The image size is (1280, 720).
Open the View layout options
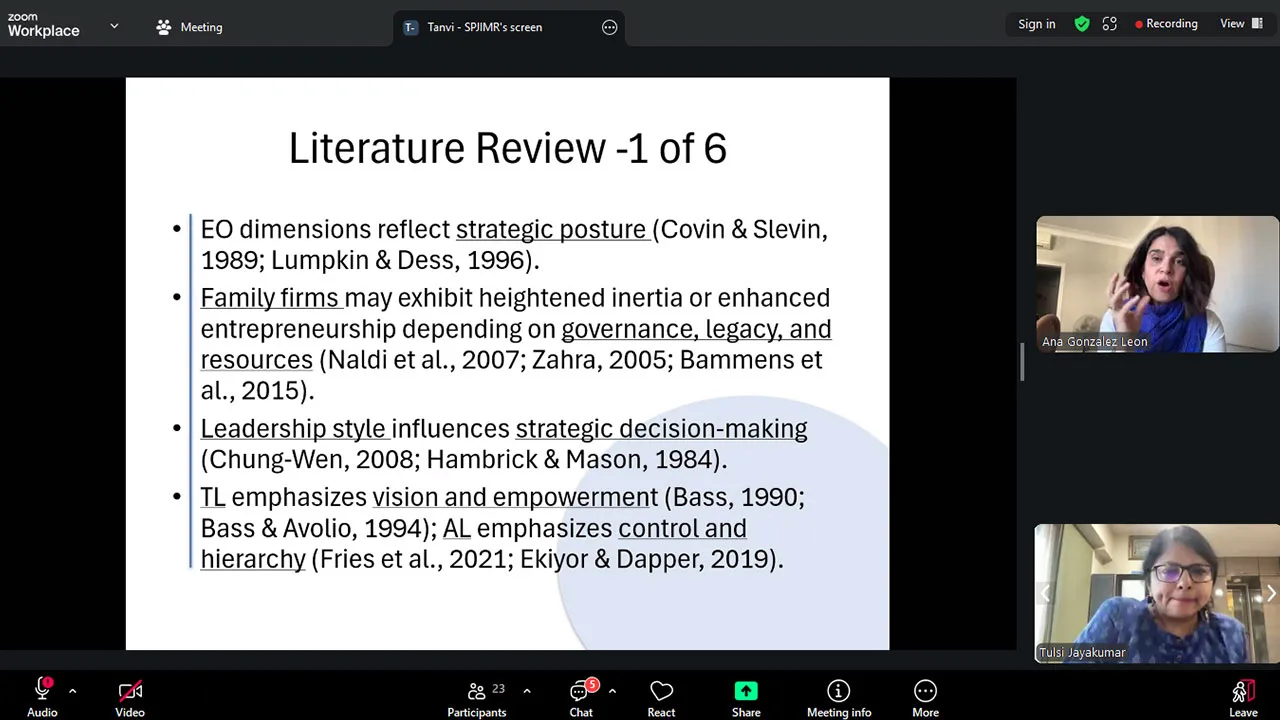tap(1241, 24)
